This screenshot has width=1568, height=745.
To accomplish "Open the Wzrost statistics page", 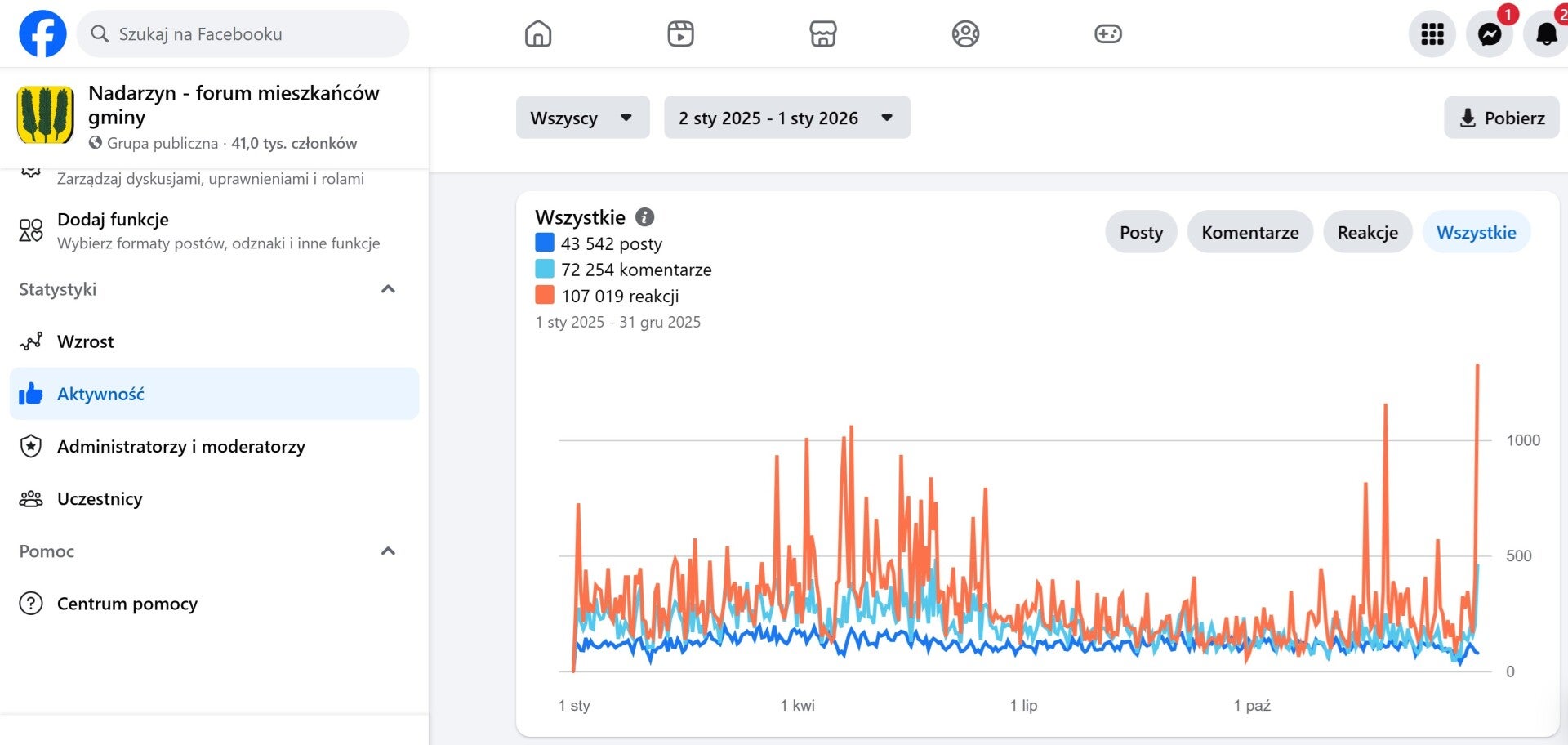I will click(86, 341).
